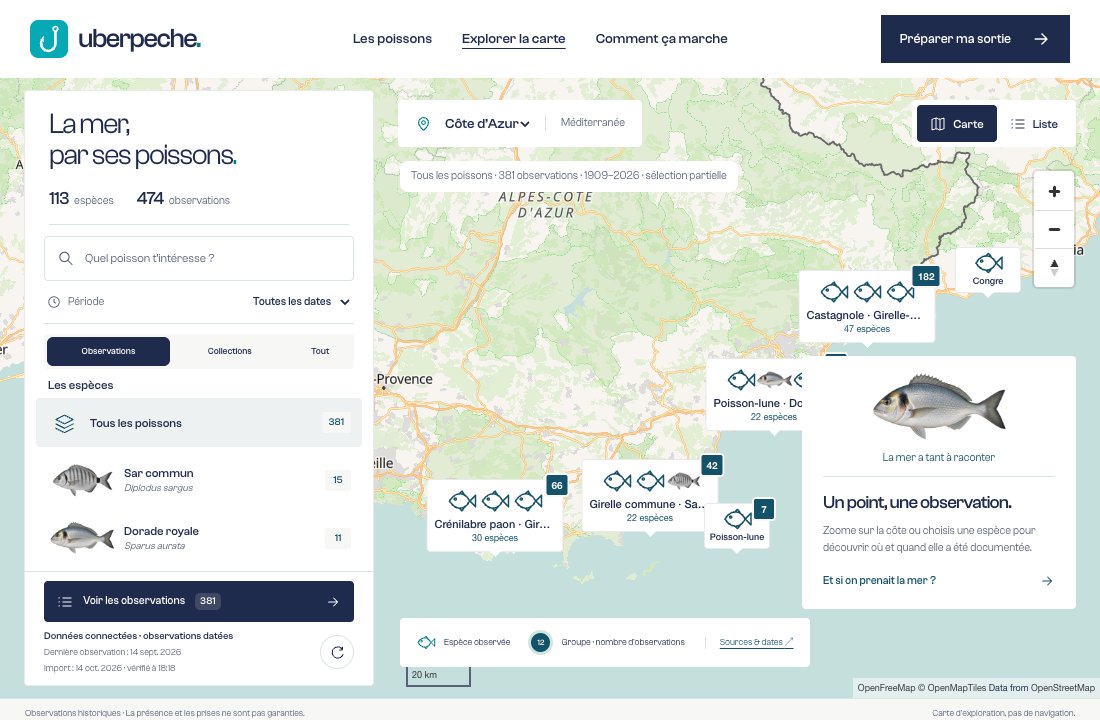Select the Dorade royale species row
Viewport: 1100px width, 720px height.
tap(199, 538)
